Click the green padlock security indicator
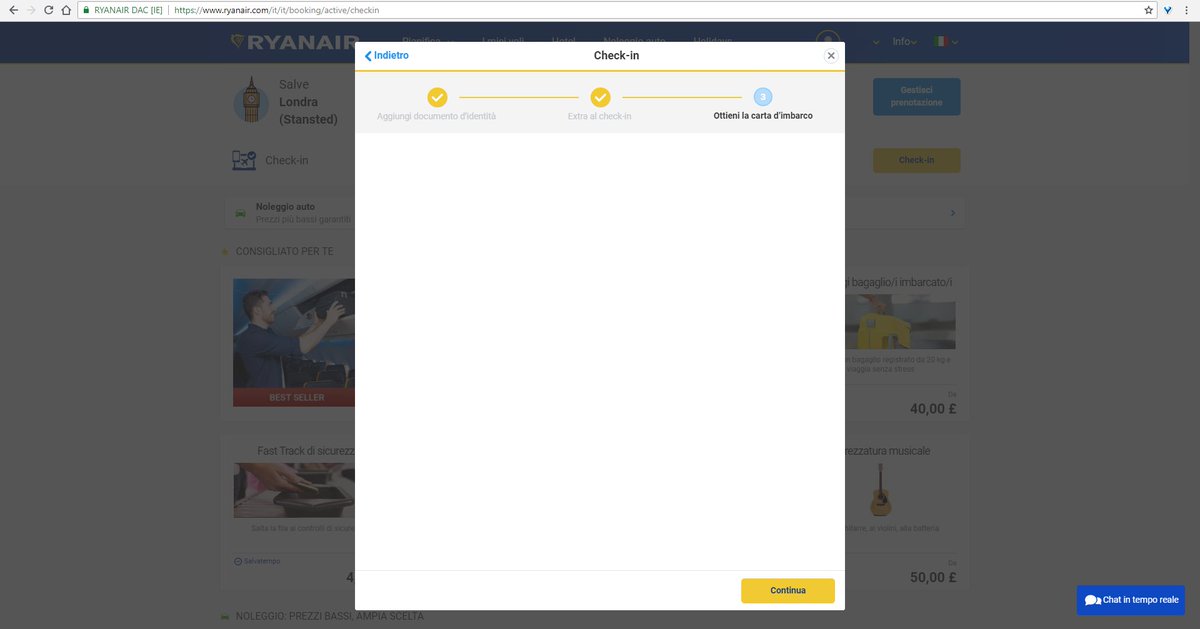The height and width of the screenshot is (629, 1200). [x=86, y=10]
